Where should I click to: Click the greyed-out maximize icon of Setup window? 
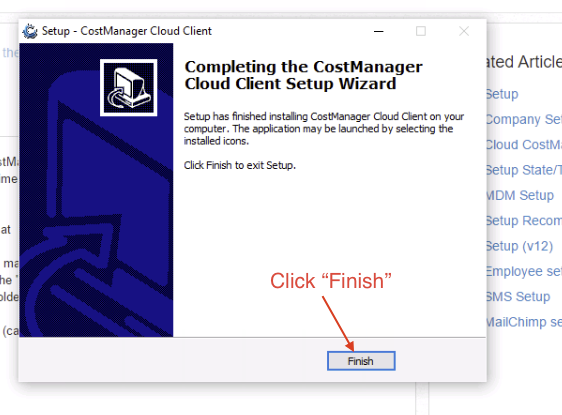421,32
